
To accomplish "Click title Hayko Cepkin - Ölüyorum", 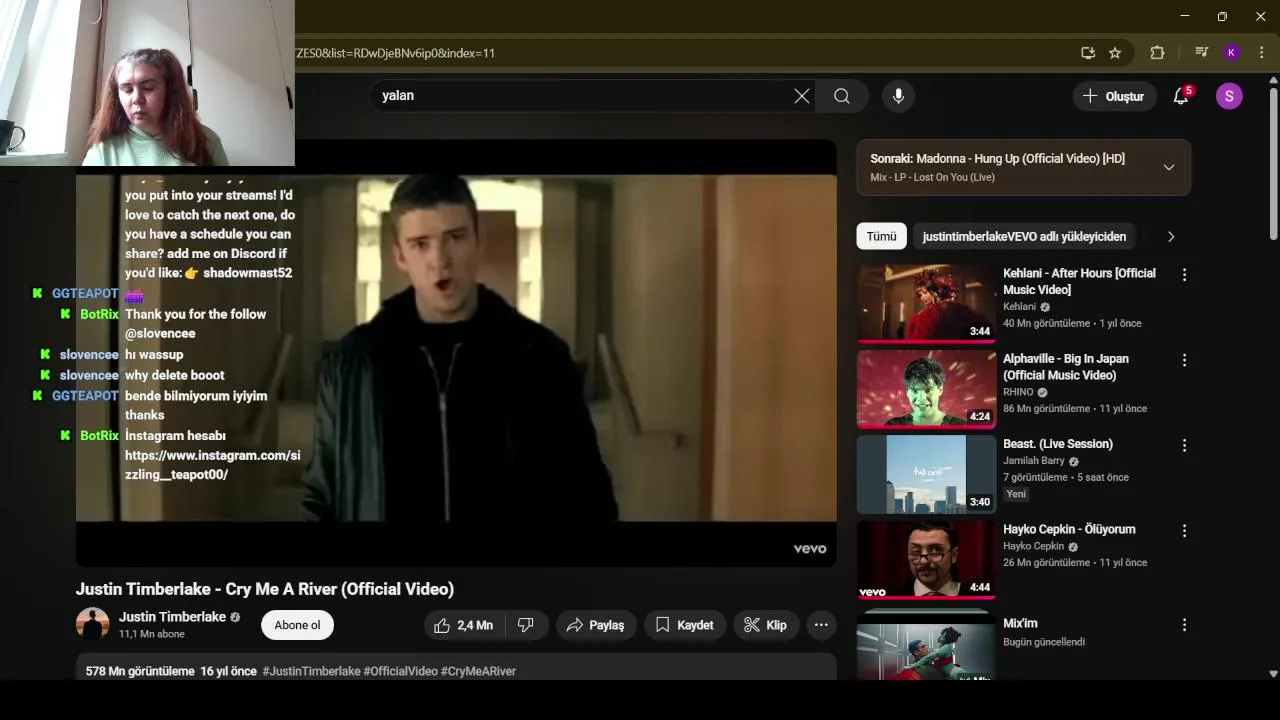I will pyautogui.click(x=1069, y=529).
